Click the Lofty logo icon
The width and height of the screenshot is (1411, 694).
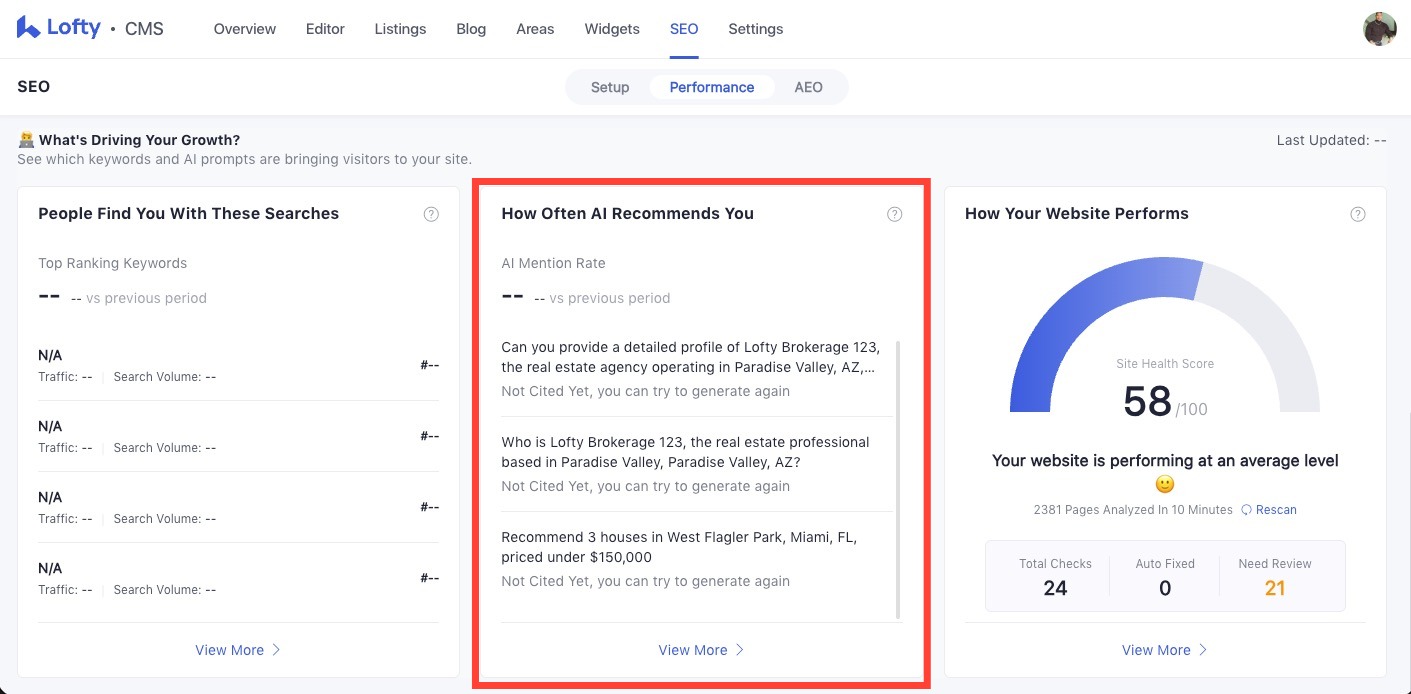pos(28,28)
